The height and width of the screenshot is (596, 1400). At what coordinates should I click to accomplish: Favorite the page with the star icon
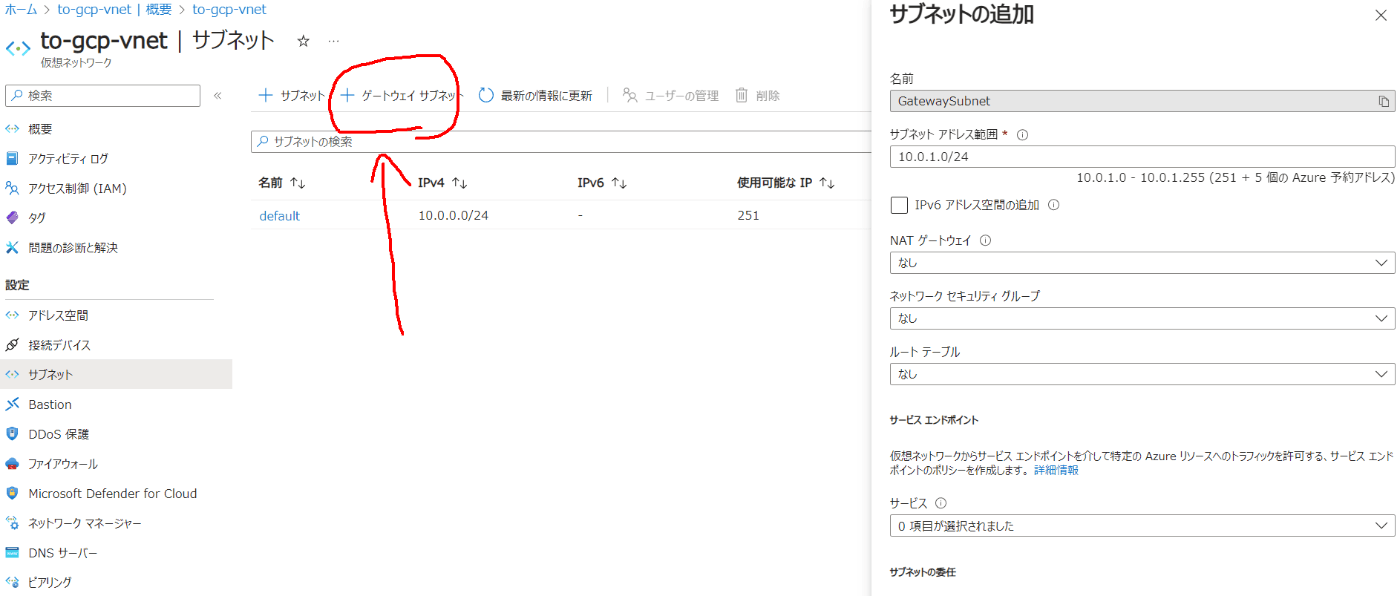[x=304, y=41]
